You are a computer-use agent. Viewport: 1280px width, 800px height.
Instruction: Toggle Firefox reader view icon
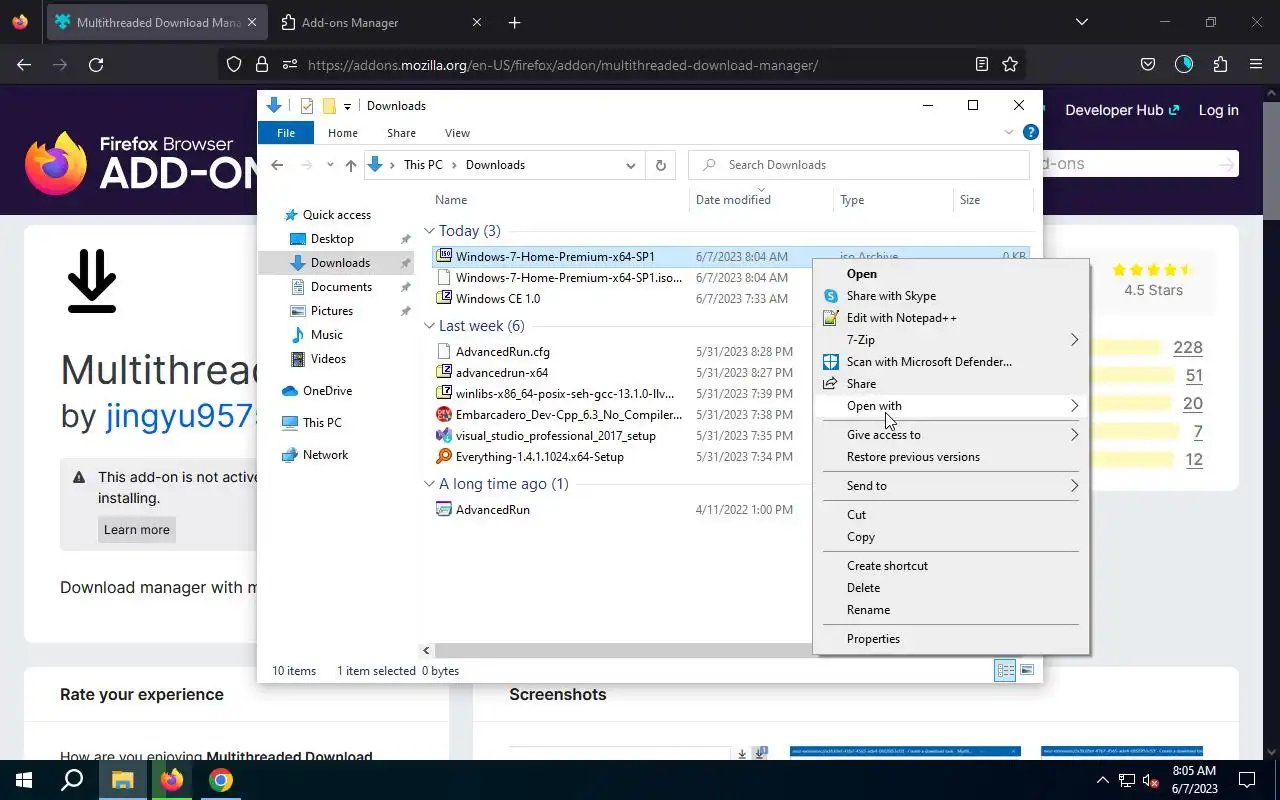(982, 65)
